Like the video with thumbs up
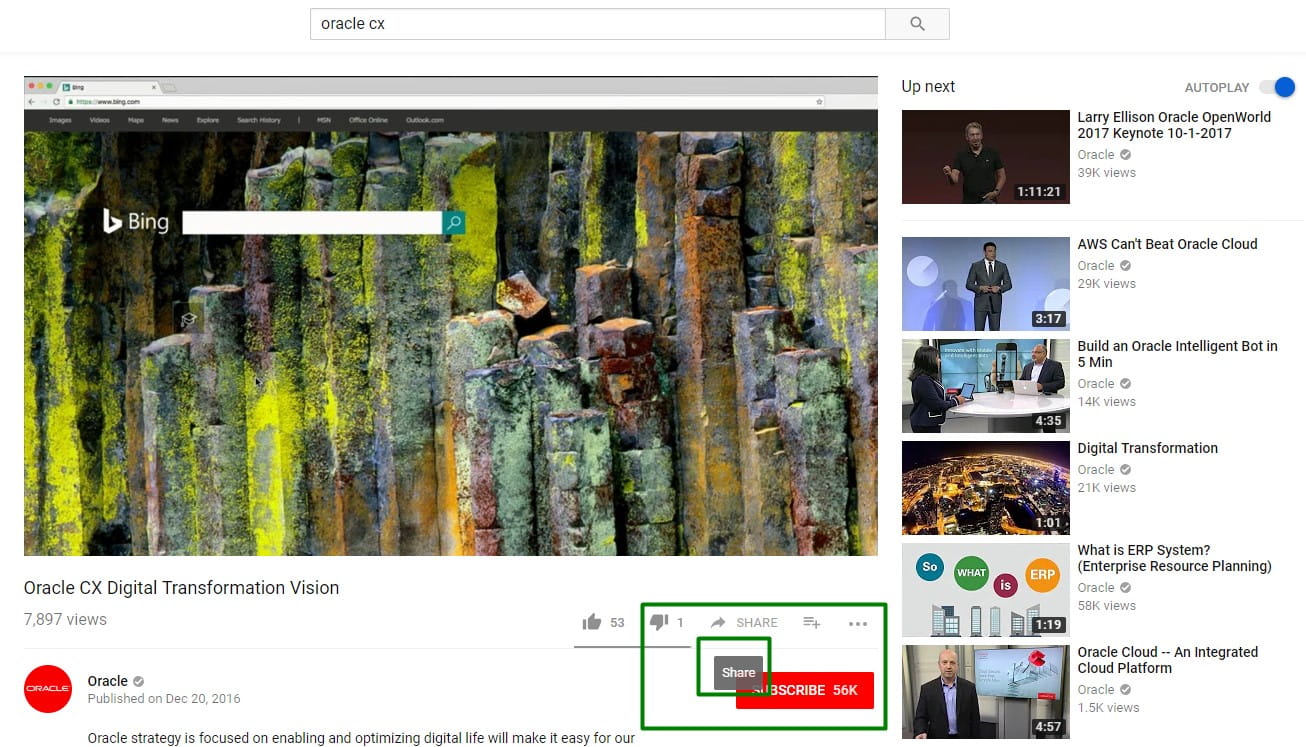This screenshot has height=747, width=1306. (592, 623)
